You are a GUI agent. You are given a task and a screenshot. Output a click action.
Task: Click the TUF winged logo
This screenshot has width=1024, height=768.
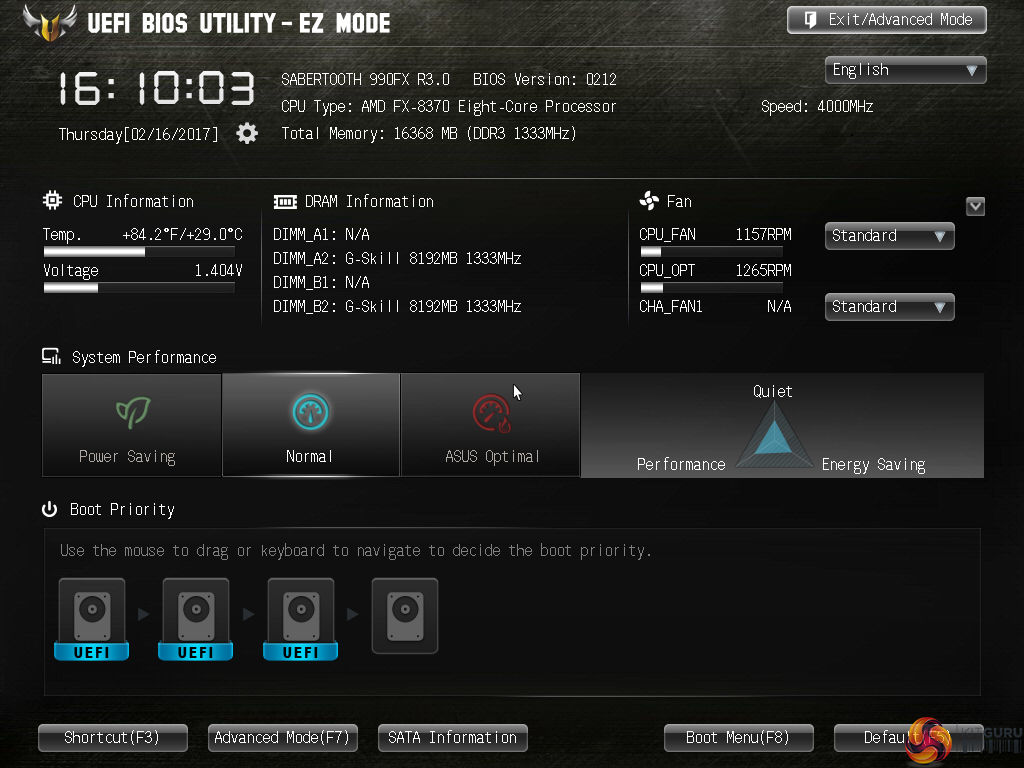(x=50, y=23)
